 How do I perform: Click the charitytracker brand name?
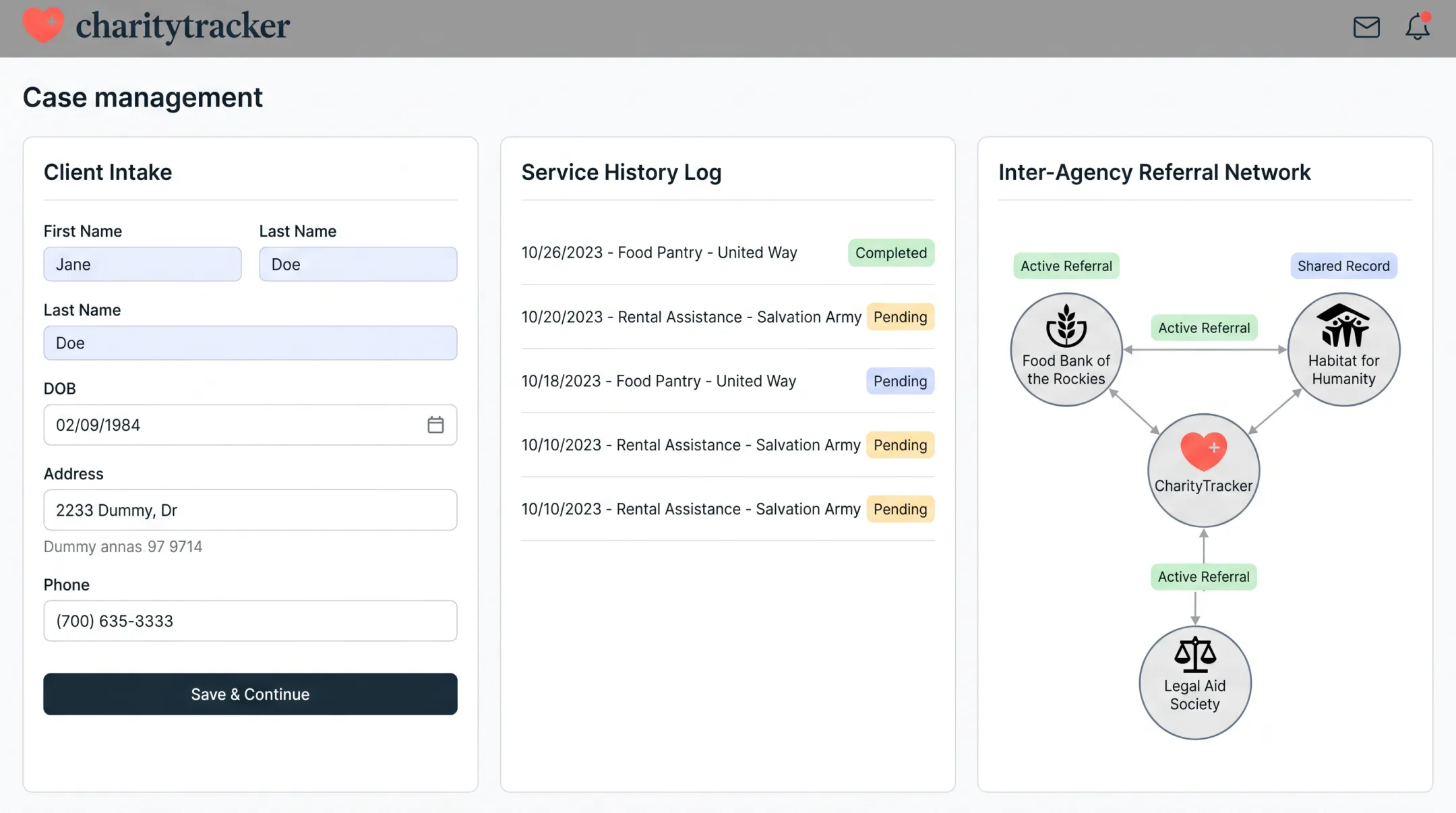coord(183,26)
